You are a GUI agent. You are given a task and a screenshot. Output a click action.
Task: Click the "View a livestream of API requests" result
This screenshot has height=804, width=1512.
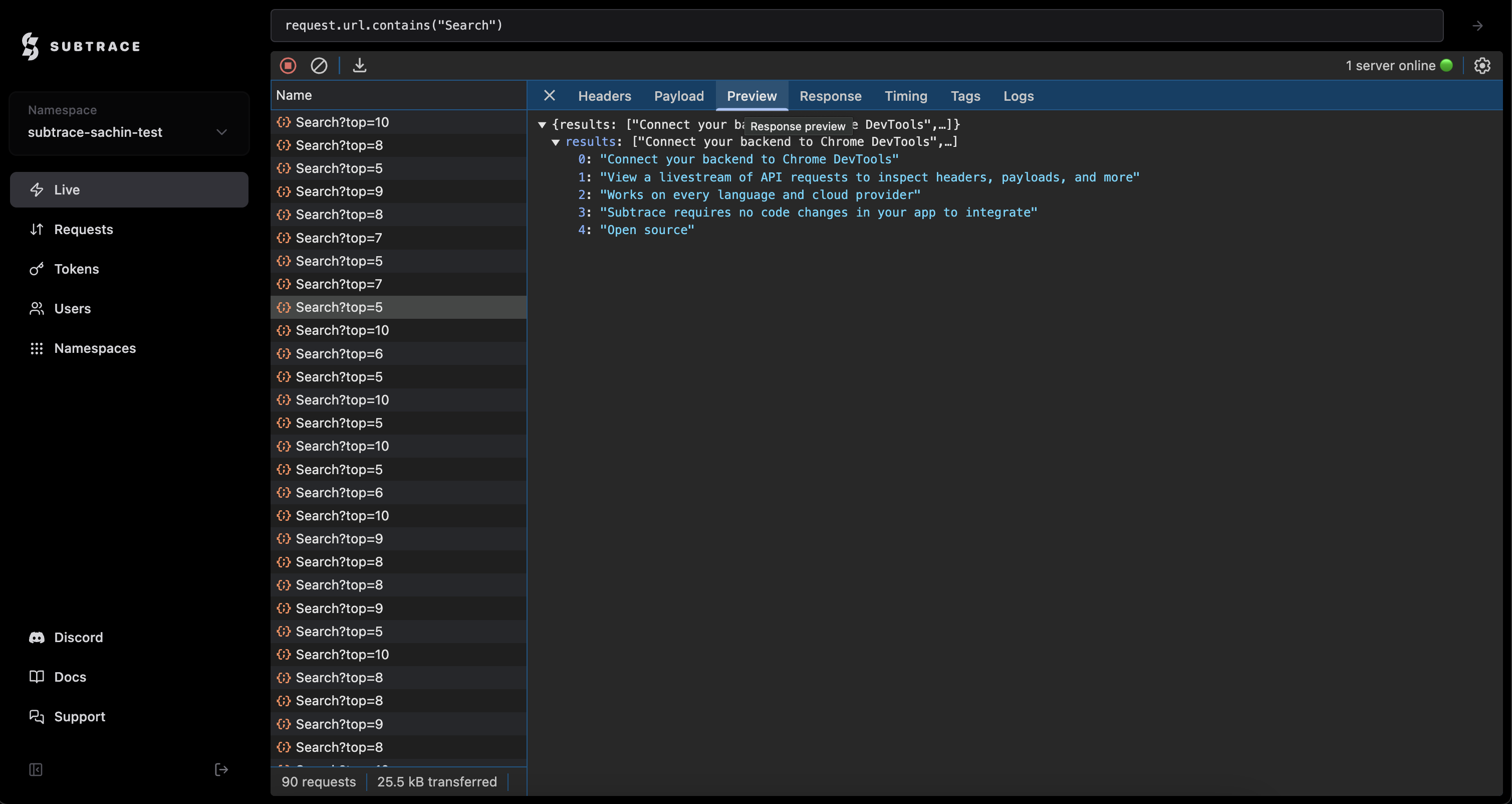[x=869, y=177]
